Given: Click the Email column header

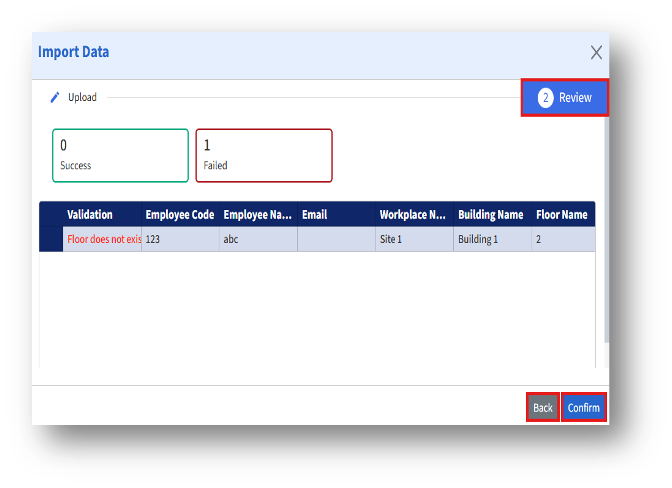Looking at the screenshot, I should pyautogui.click(x=336, y=214).
